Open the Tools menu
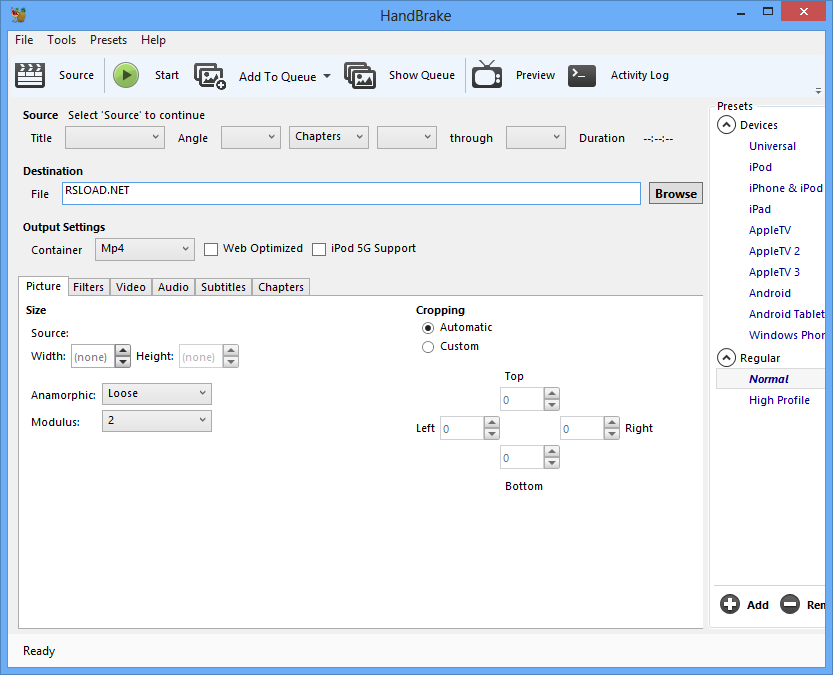This screenshot has height=675, width=833. (61, 40)
